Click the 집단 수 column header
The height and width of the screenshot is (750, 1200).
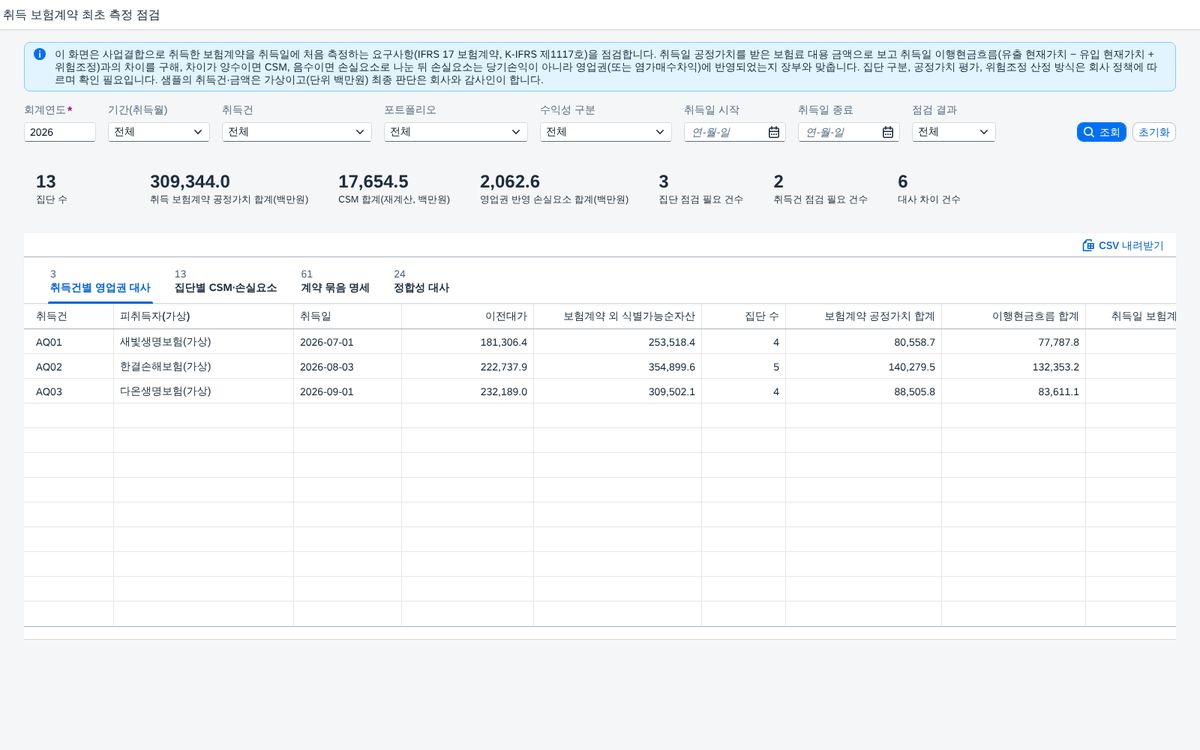[x=744, y=316]
